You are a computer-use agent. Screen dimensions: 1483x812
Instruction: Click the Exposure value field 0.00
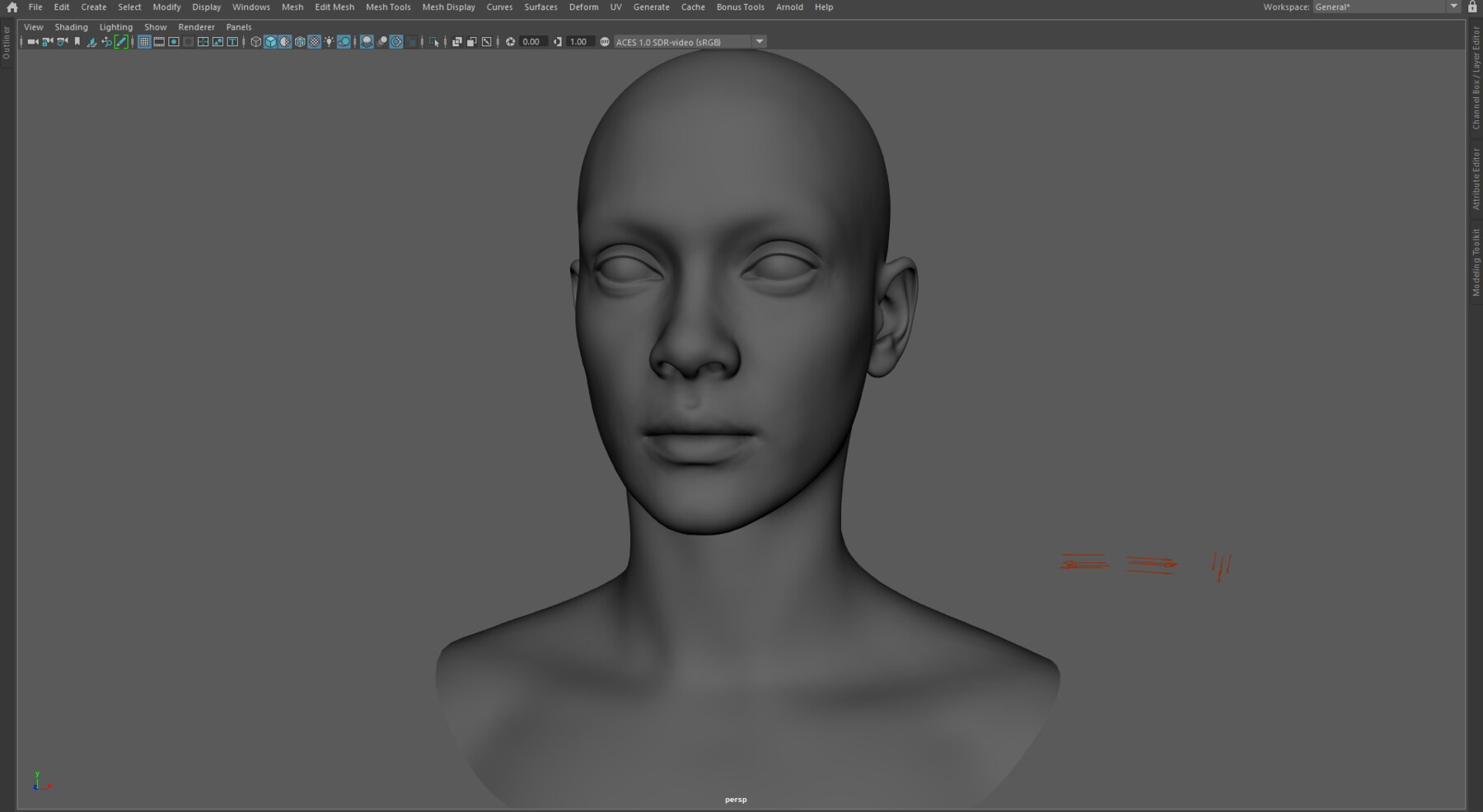[532, 42]
